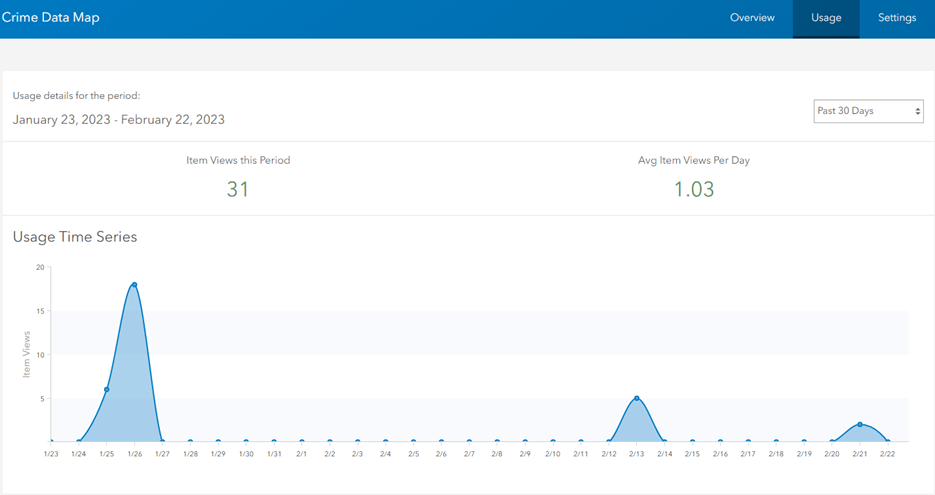Viewport: 935px width, 495px height.
Task: Click the Avg Item Views Per Day label
Action: [693, 160]
